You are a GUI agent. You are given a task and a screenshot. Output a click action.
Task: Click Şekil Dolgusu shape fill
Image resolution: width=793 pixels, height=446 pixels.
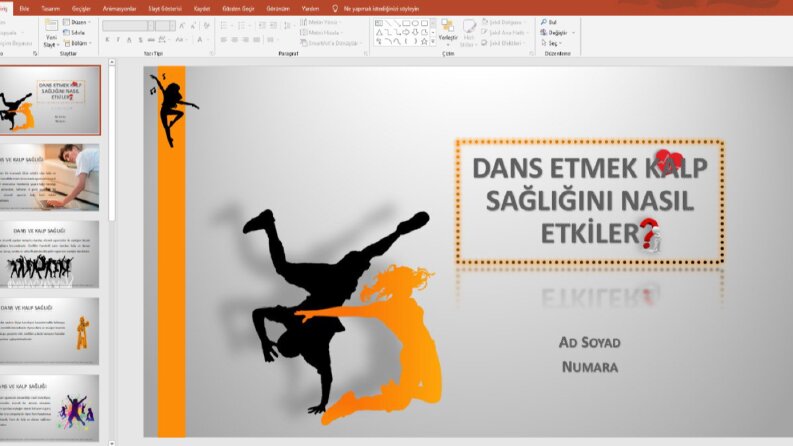[504, 22]
